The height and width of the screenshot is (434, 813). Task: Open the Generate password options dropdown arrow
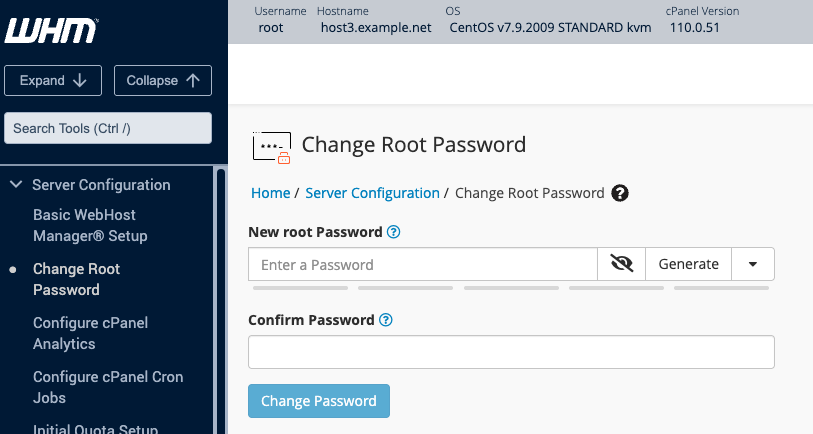tap(753, 264)
